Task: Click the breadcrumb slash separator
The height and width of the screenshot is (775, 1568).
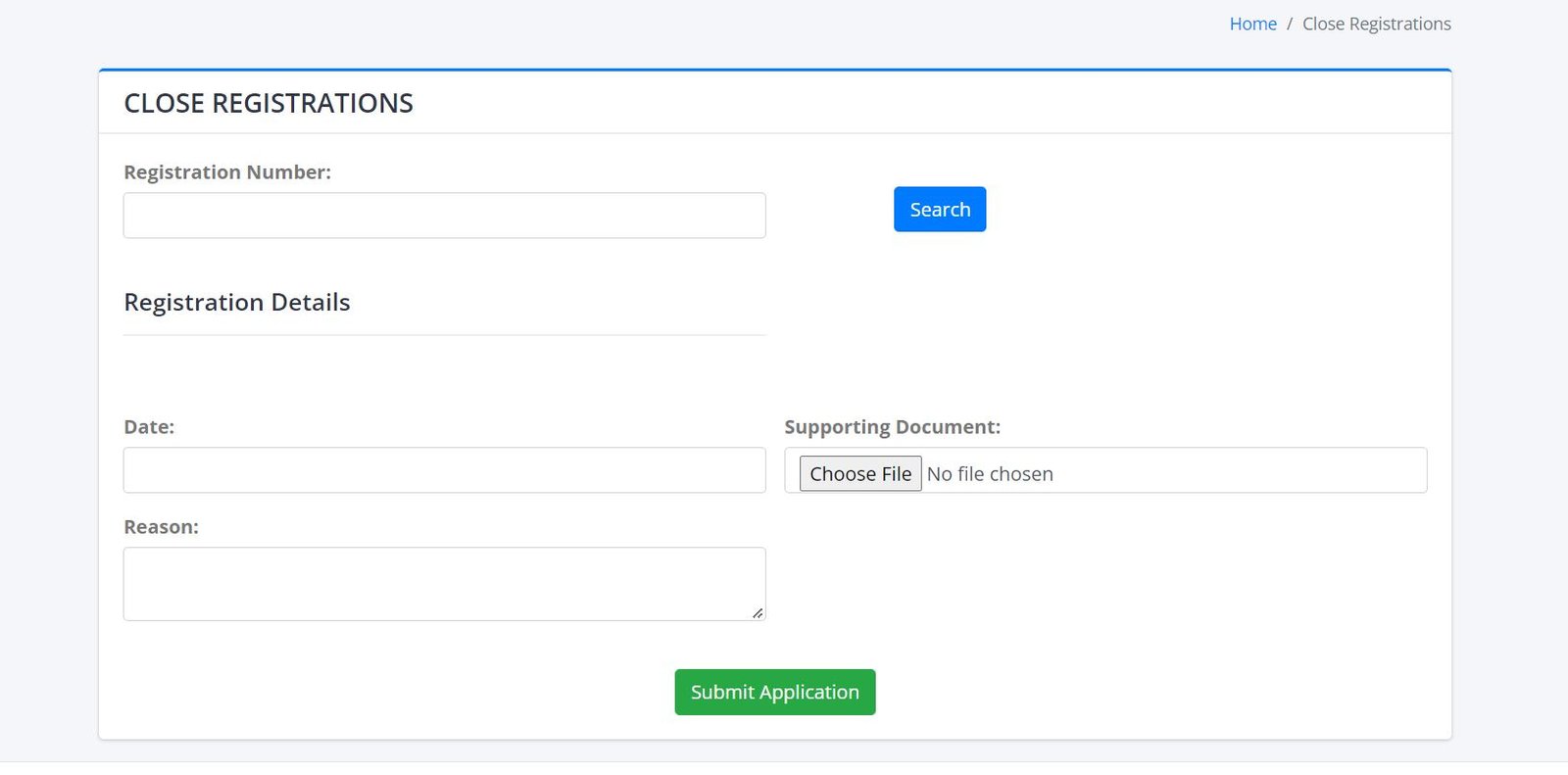Action: (1290, 24)
